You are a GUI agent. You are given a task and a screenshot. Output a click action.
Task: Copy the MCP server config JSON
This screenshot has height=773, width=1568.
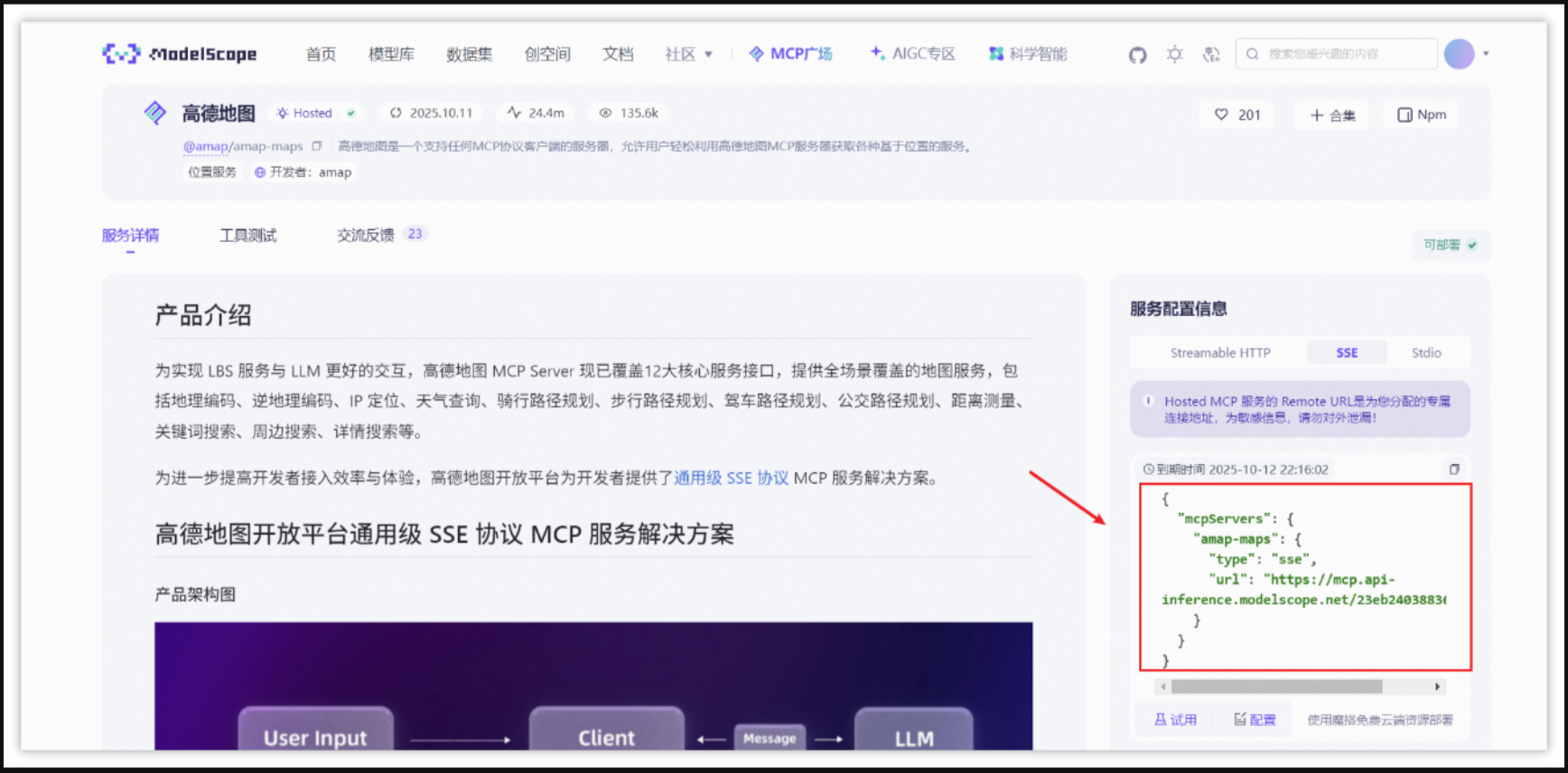click(1454, 470)
